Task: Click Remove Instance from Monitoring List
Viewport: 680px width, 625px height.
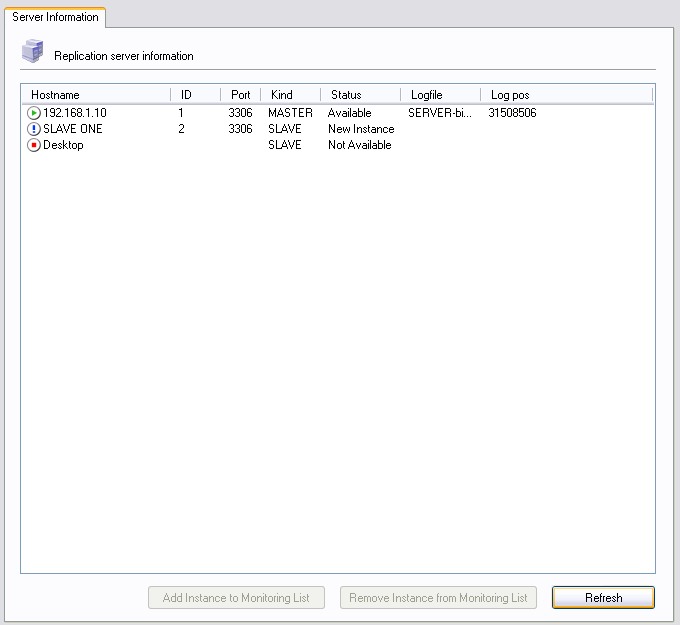Action: tap(438, 598)
